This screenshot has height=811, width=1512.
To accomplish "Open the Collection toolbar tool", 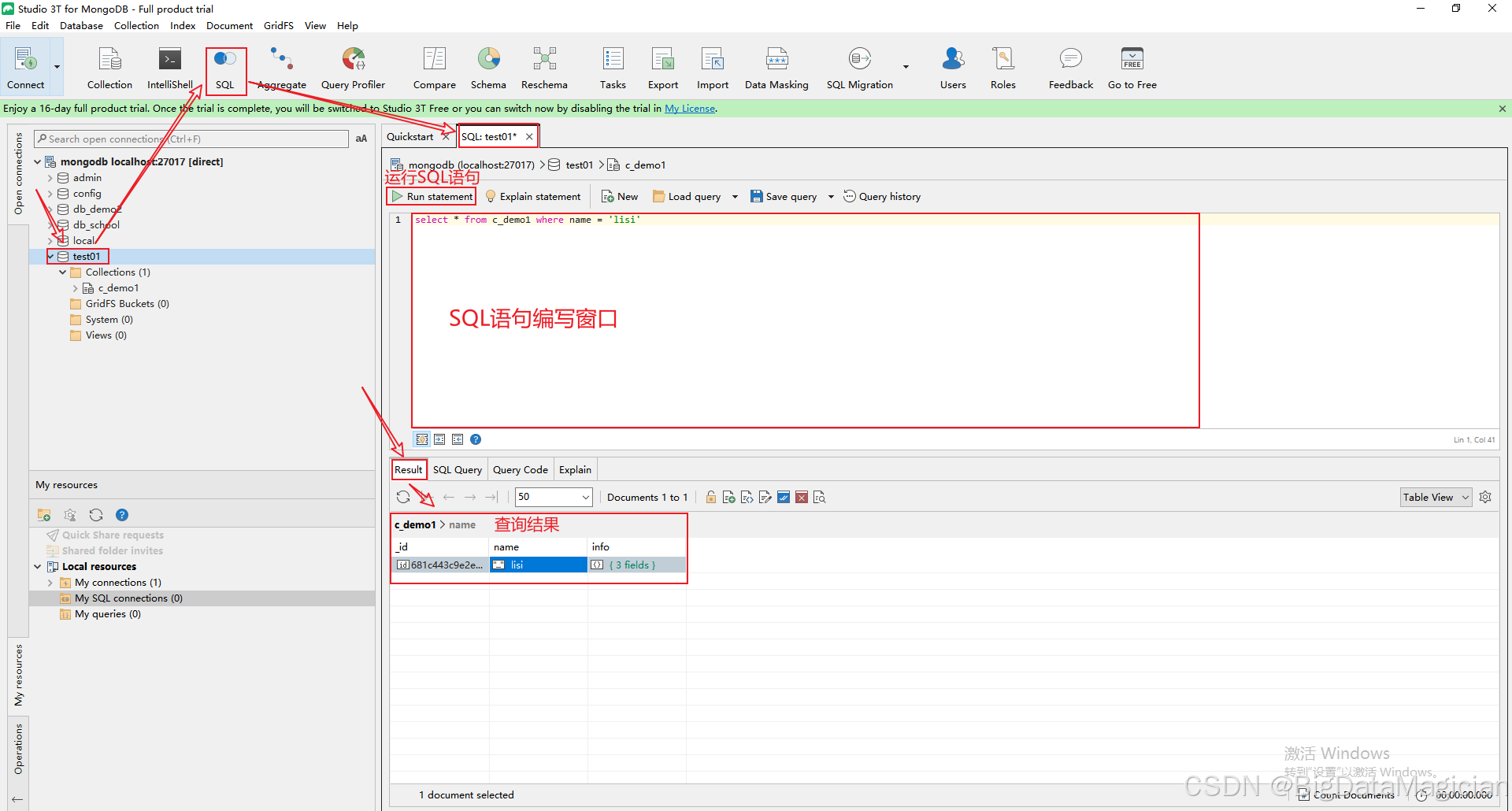I will [109, 69].
